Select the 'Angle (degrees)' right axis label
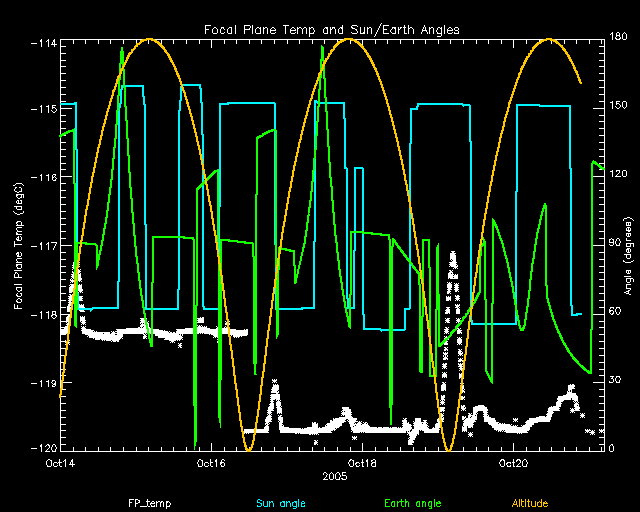This screenshot has height=512, width=640. [625, 245]
